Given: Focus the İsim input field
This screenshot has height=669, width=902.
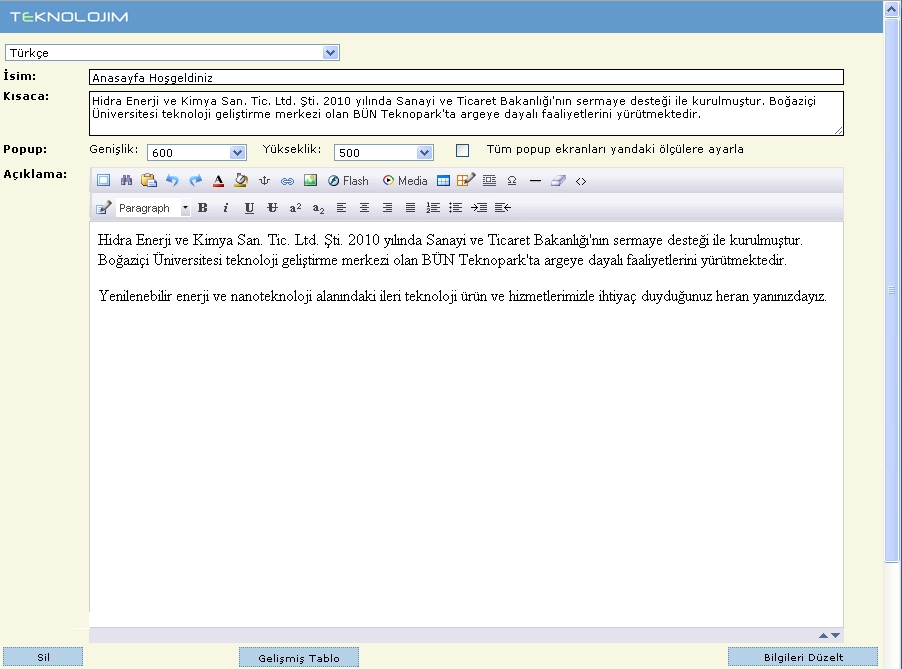Looking at the screenshot, I should point(467,77).
